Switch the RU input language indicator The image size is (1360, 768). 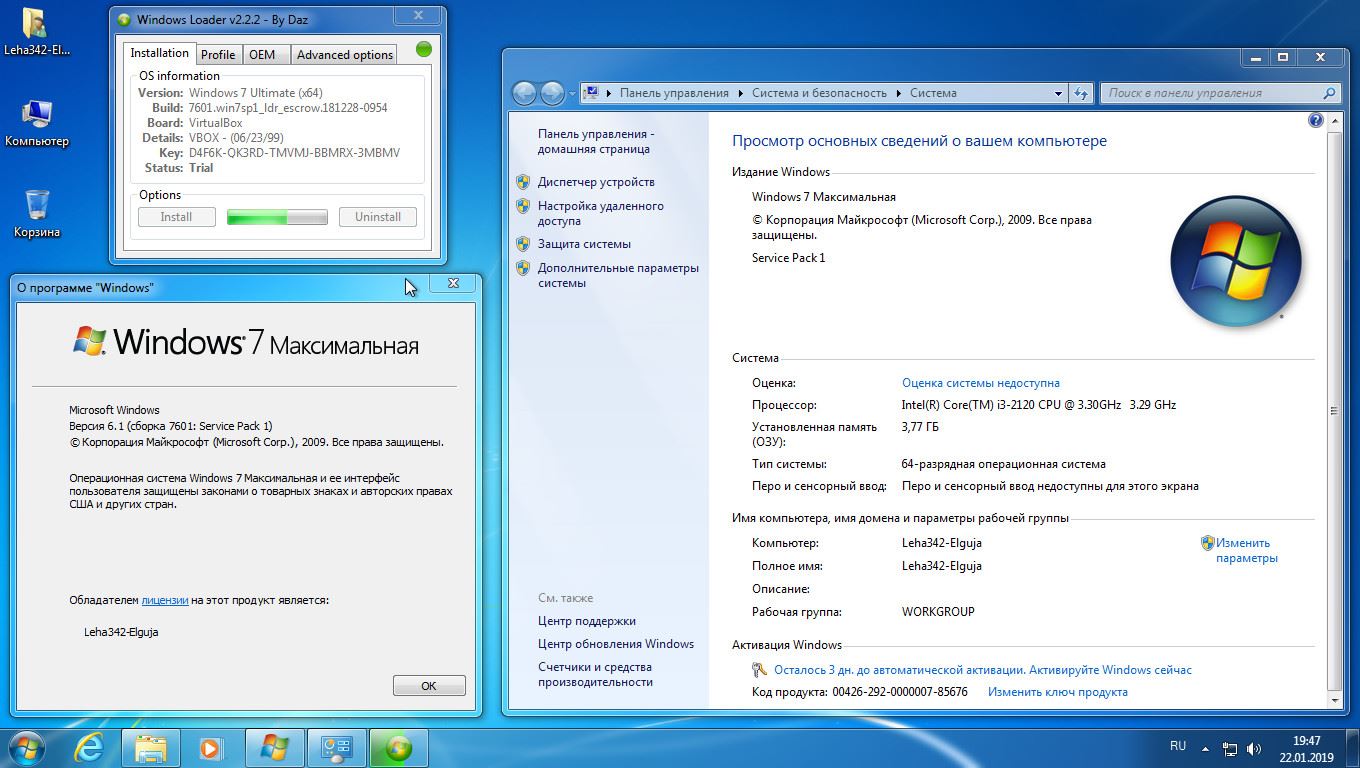point(1178,746)
